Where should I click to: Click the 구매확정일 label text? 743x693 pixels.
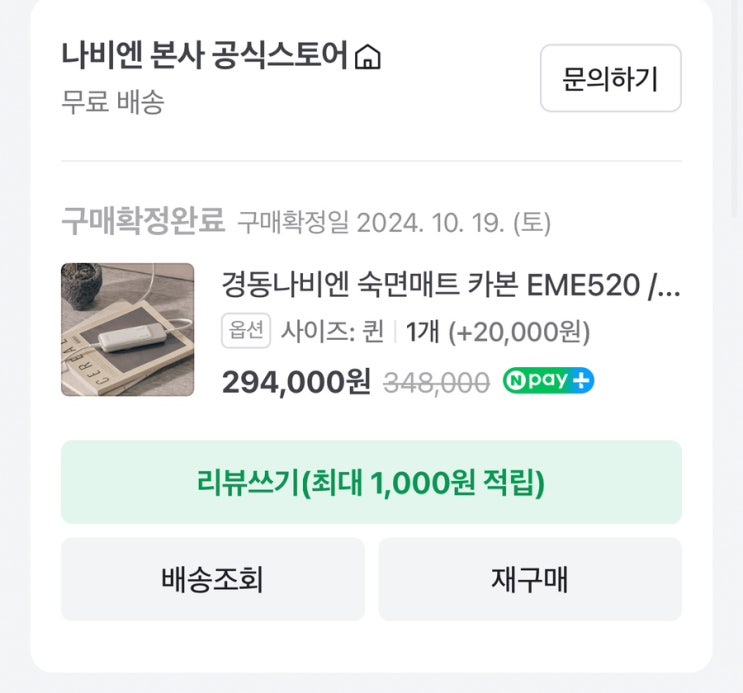[293, 221]
